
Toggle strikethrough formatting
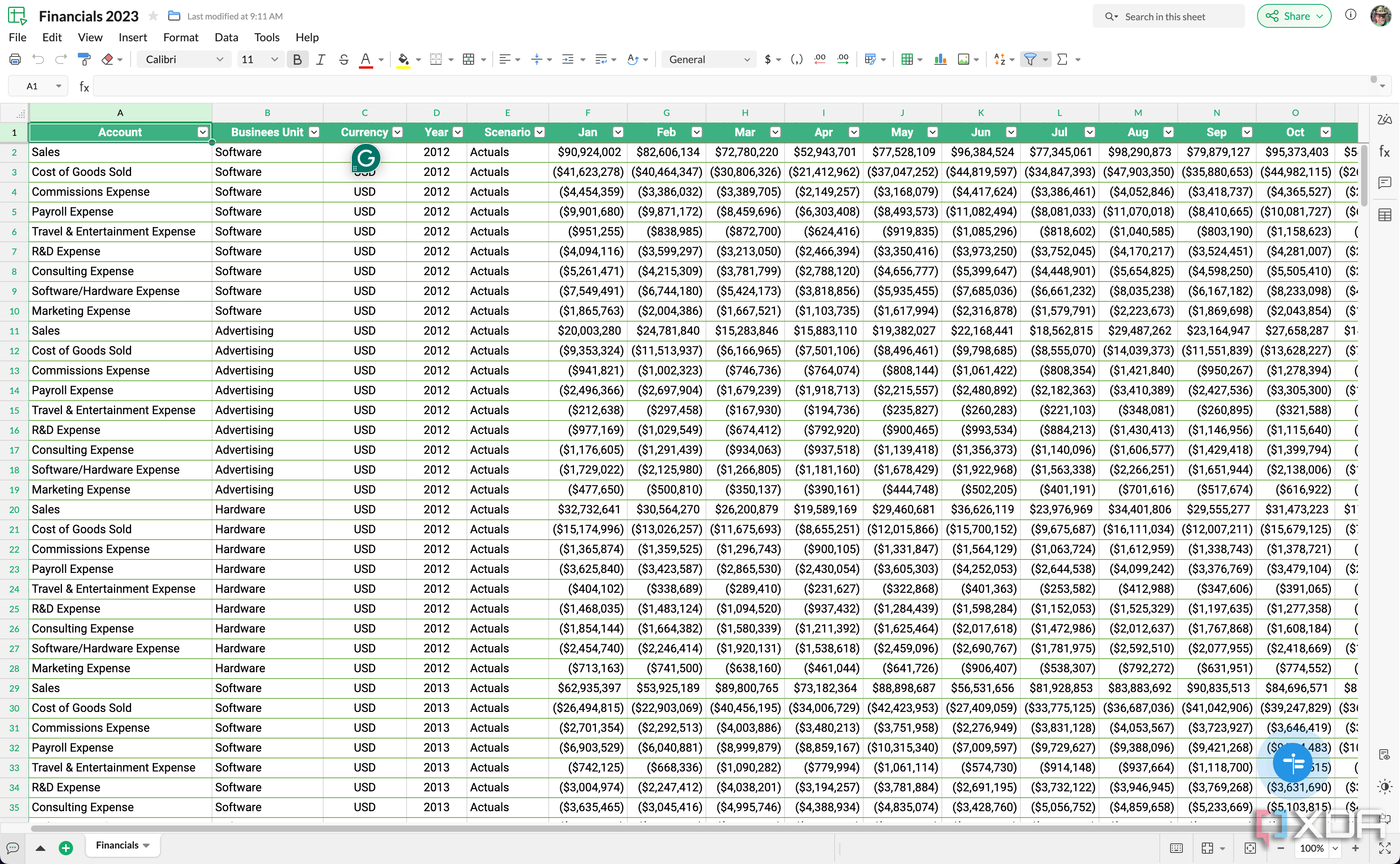pos(343,59)
